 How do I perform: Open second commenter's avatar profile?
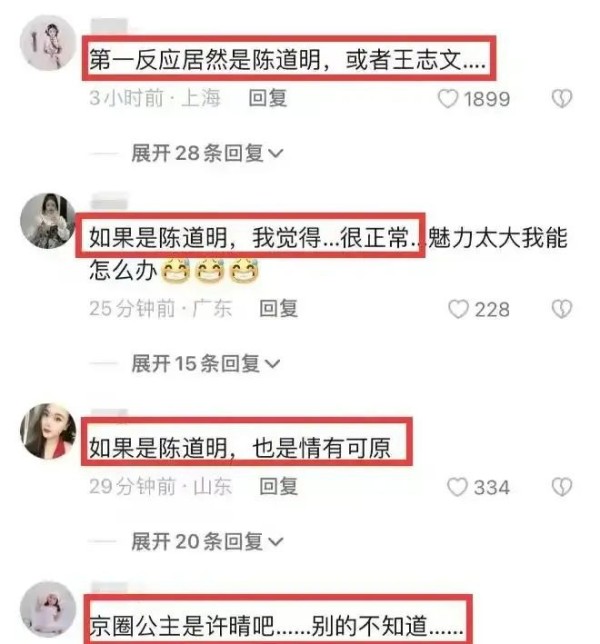click(48, 221)
